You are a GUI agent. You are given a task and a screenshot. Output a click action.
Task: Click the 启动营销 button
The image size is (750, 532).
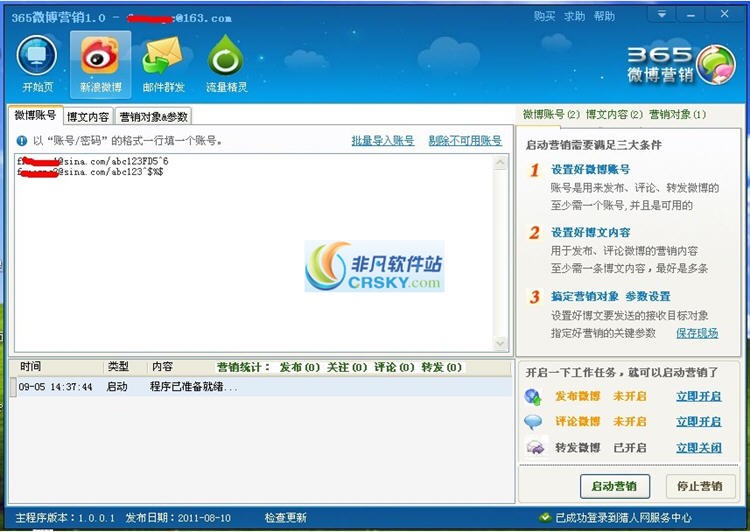coord(615,487)
